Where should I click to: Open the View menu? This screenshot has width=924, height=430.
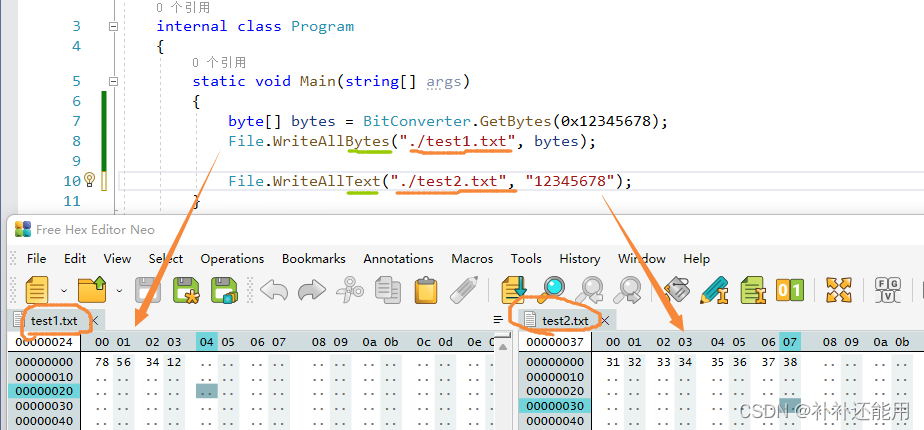click(117, 259)
